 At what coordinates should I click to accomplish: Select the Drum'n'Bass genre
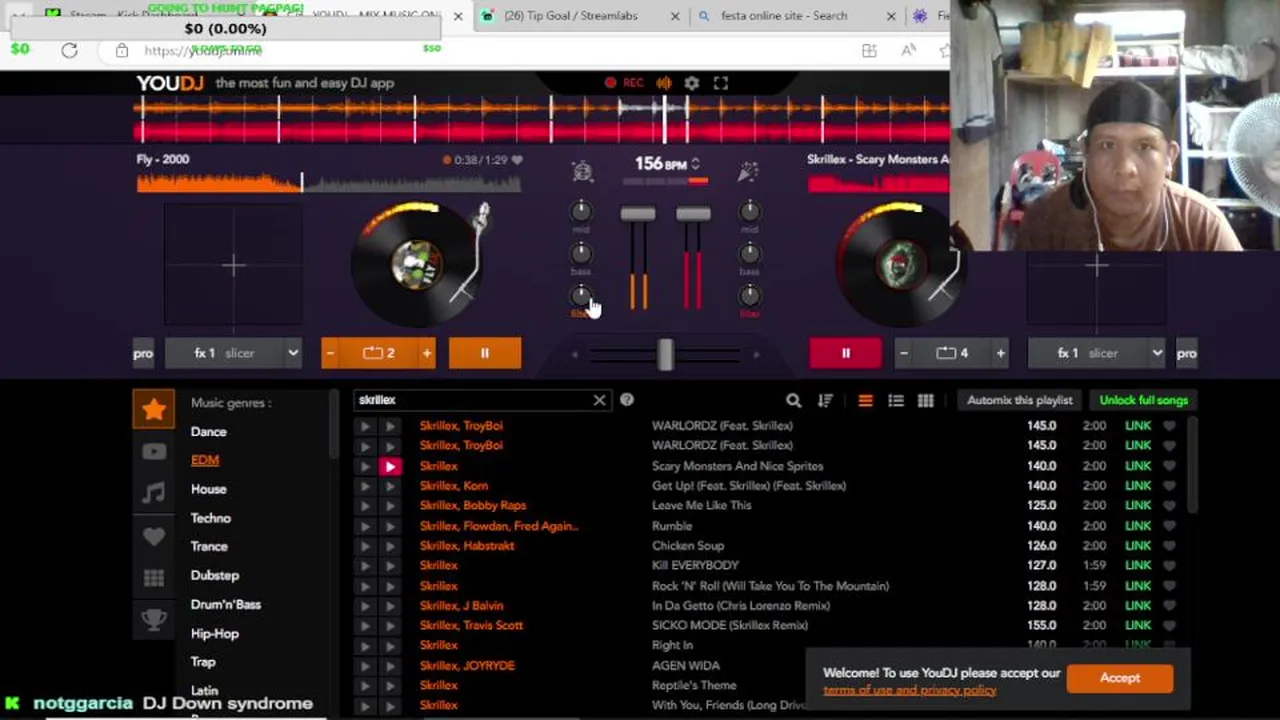click(x=226, y=605)
